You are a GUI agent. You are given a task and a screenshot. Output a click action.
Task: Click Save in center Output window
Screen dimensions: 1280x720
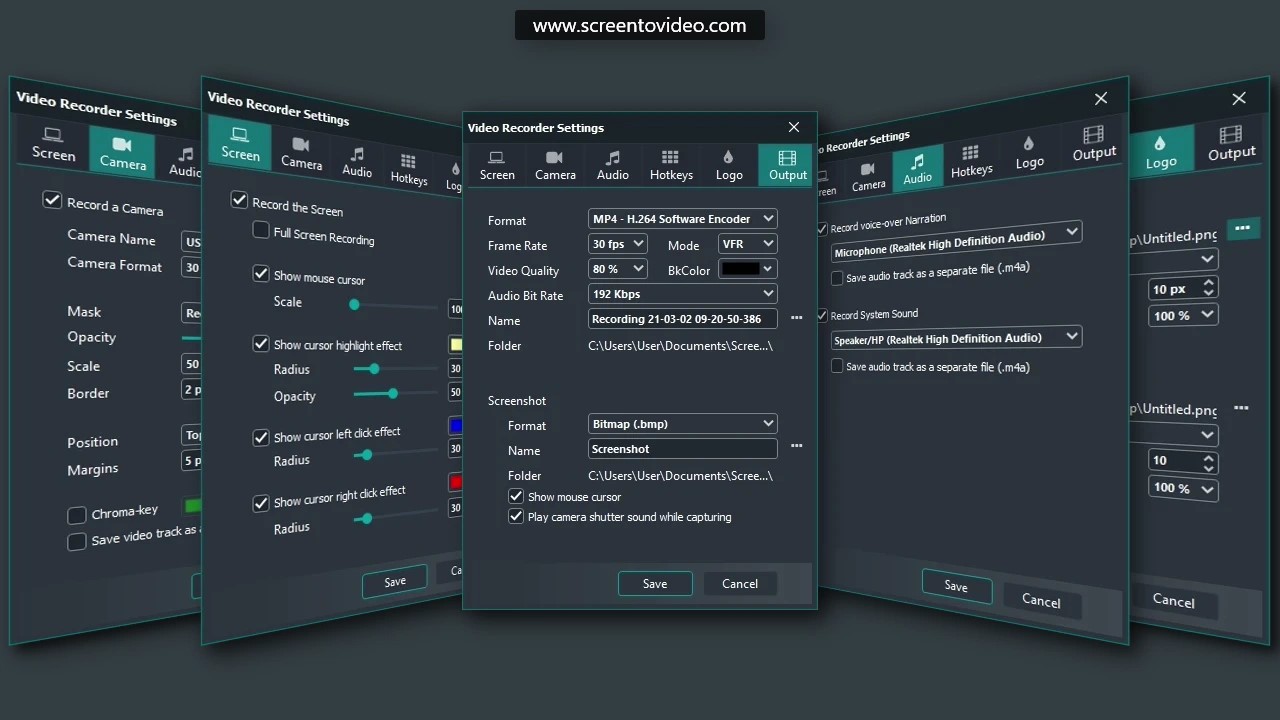[655, 583]
